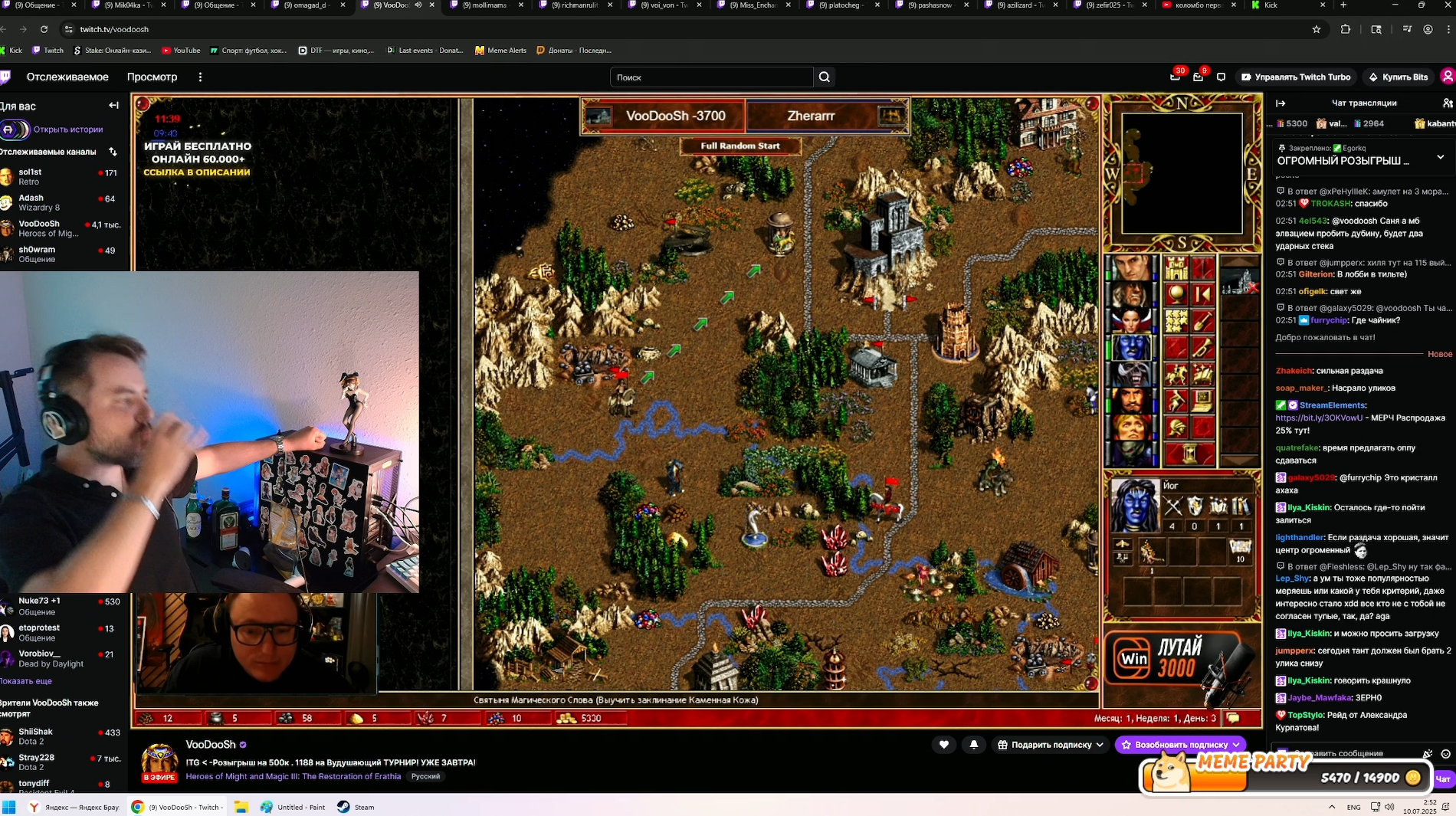Click the trumpet adventure options icon
1456x816 pixels.
coord(1203,348)
